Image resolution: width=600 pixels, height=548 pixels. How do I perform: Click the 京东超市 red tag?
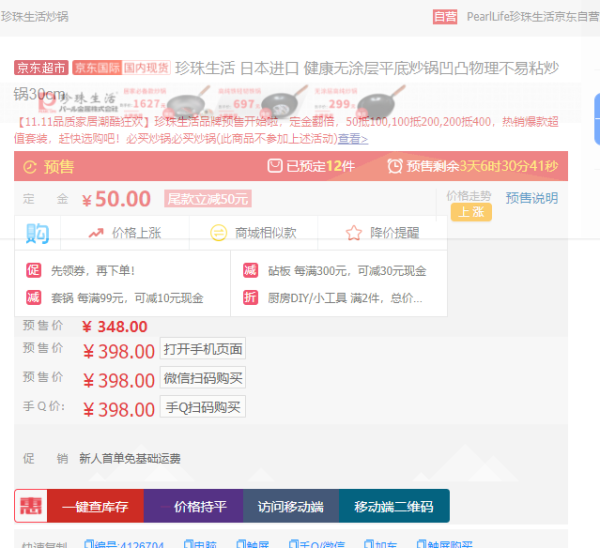pyautogui.click(x=41, y=68)
